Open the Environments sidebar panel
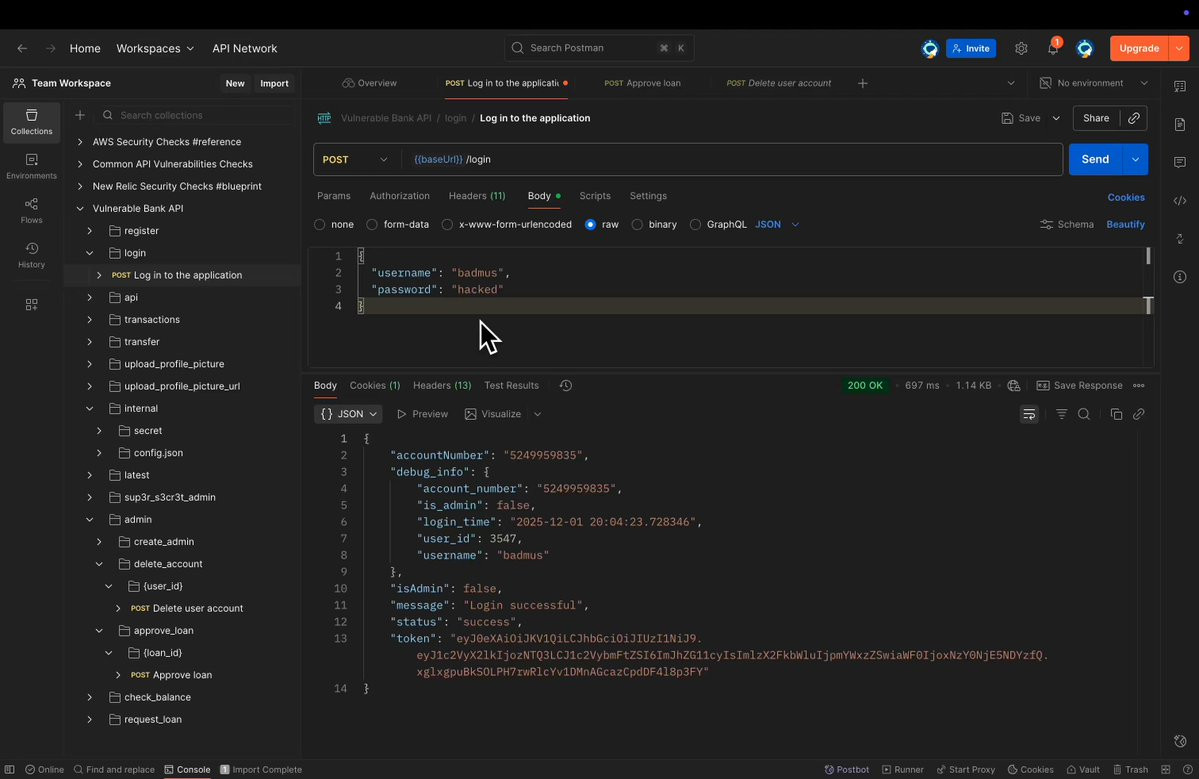The height and width of the screenshot is (779, 1199). click(31, 166)
